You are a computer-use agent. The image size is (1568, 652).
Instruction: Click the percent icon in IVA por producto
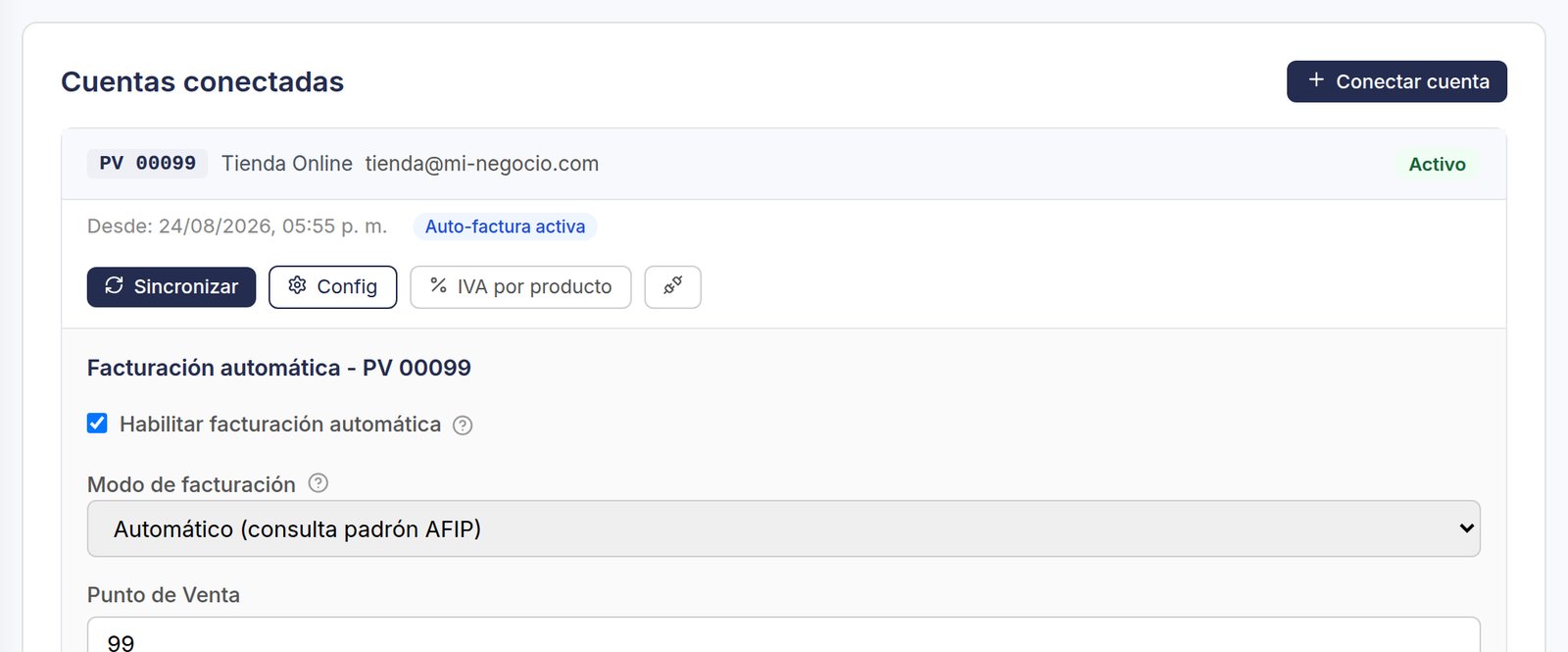(x=438, y=285)
